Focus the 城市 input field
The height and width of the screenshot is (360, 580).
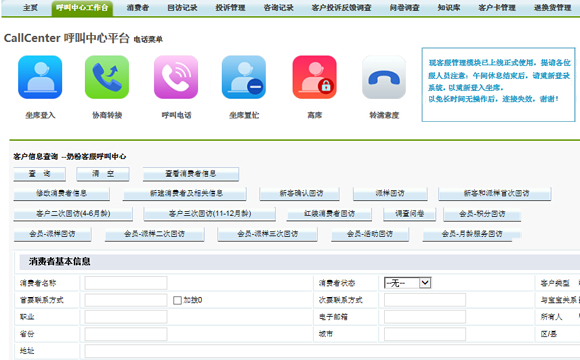point(425,334)
